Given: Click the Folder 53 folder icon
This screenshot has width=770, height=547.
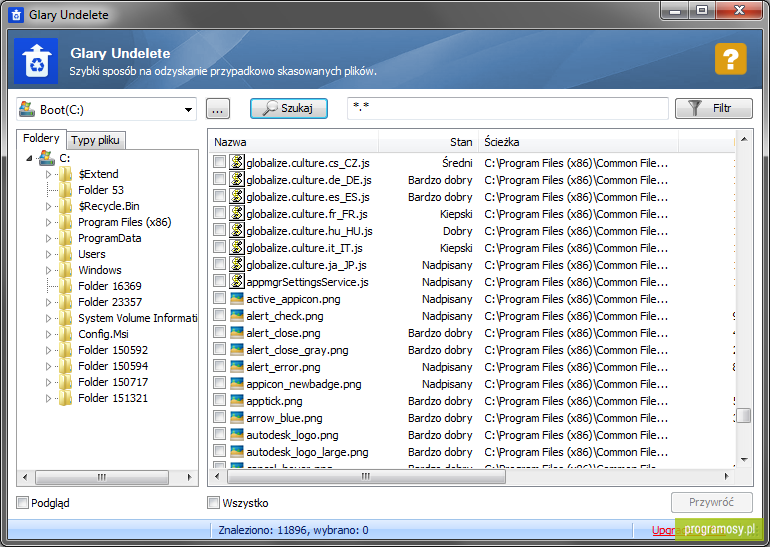Looking at the screenshot, I should (x=65, y=190).
